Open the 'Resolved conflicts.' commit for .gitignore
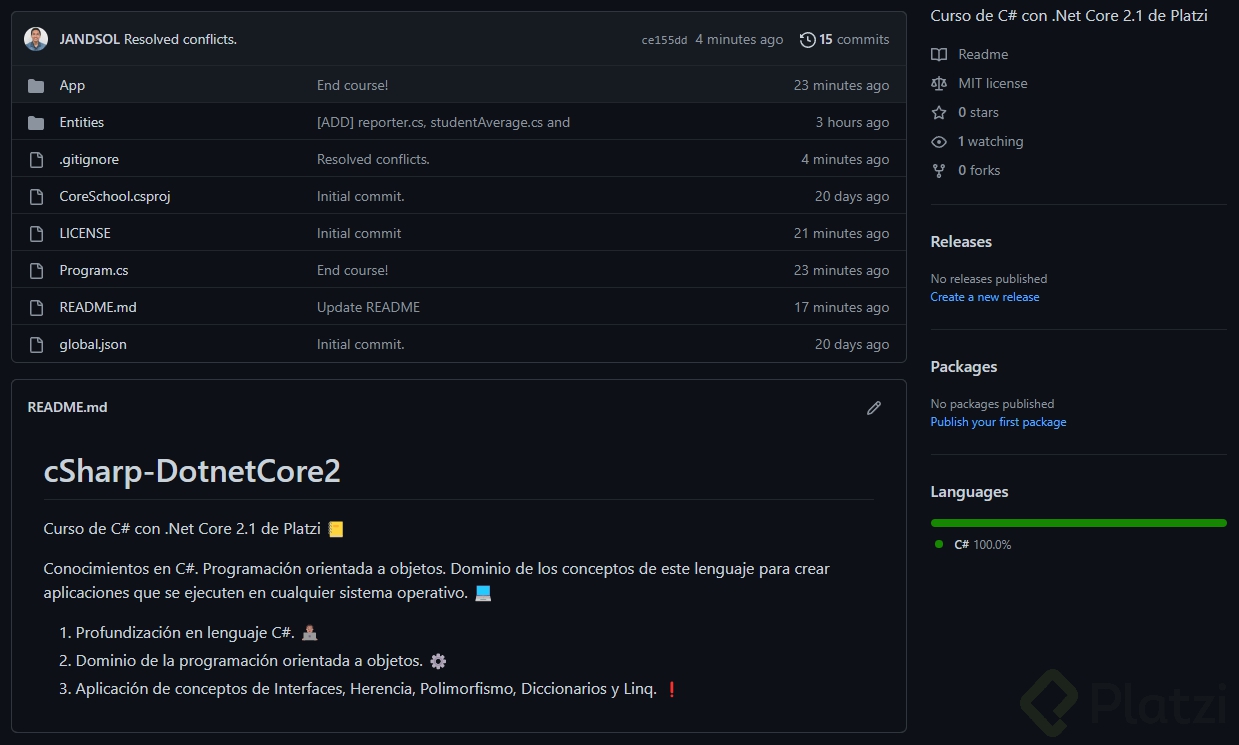This screenshot has height=745, width=1239. coord(373,160)
